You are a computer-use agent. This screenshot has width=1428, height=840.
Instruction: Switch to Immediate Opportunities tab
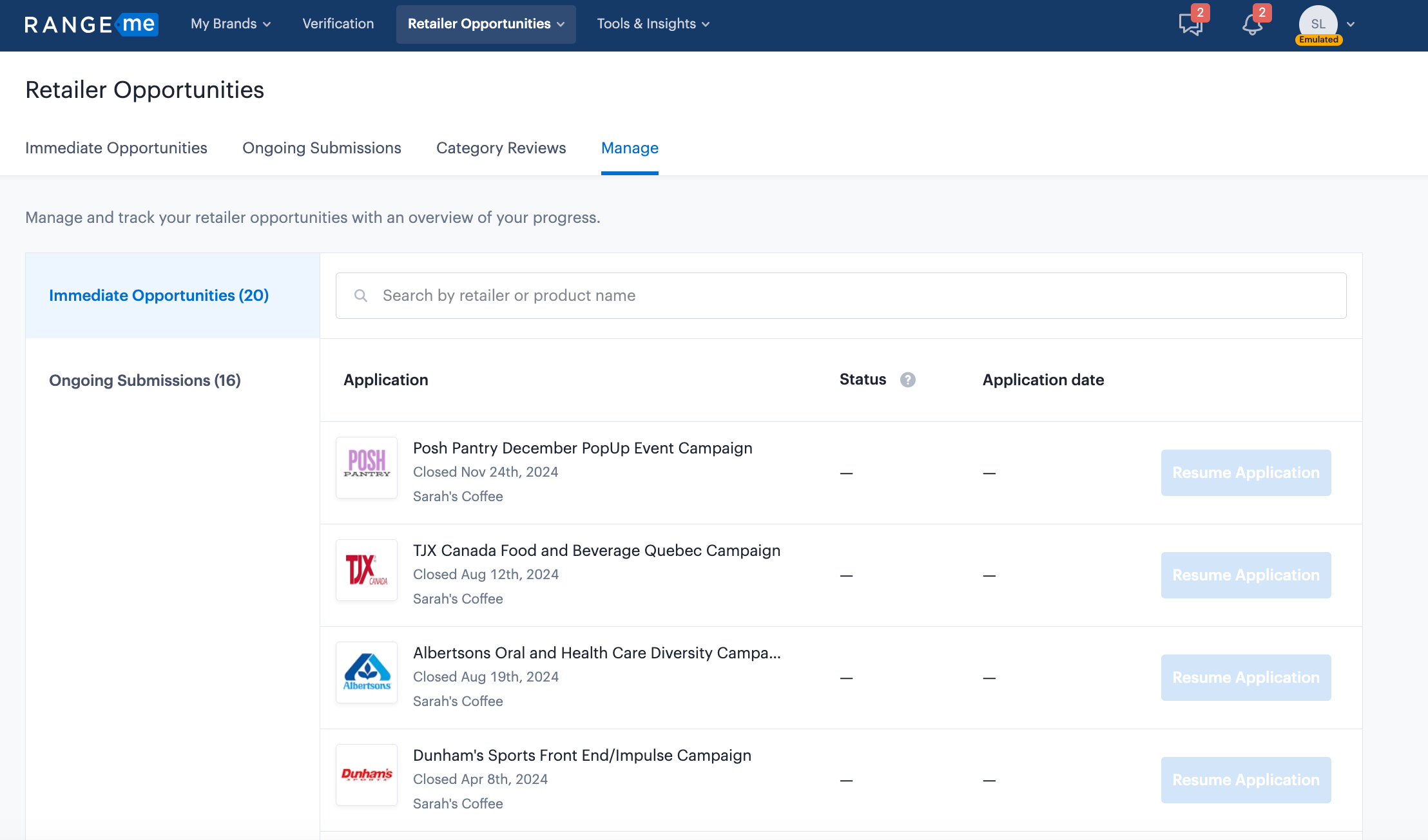tap(116, 148)
